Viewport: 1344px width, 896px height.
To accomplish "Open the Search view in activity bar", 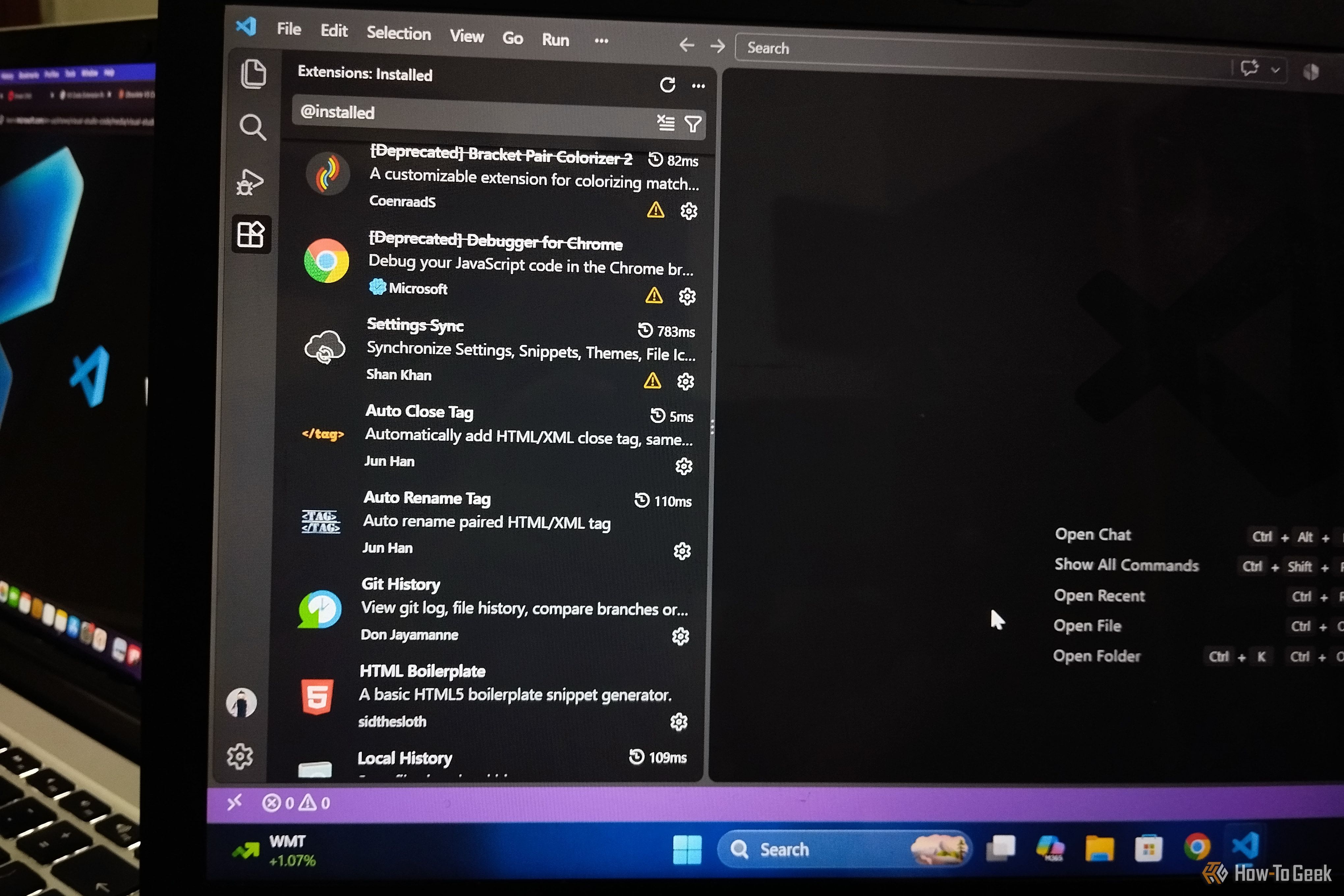I will point(253,127).
